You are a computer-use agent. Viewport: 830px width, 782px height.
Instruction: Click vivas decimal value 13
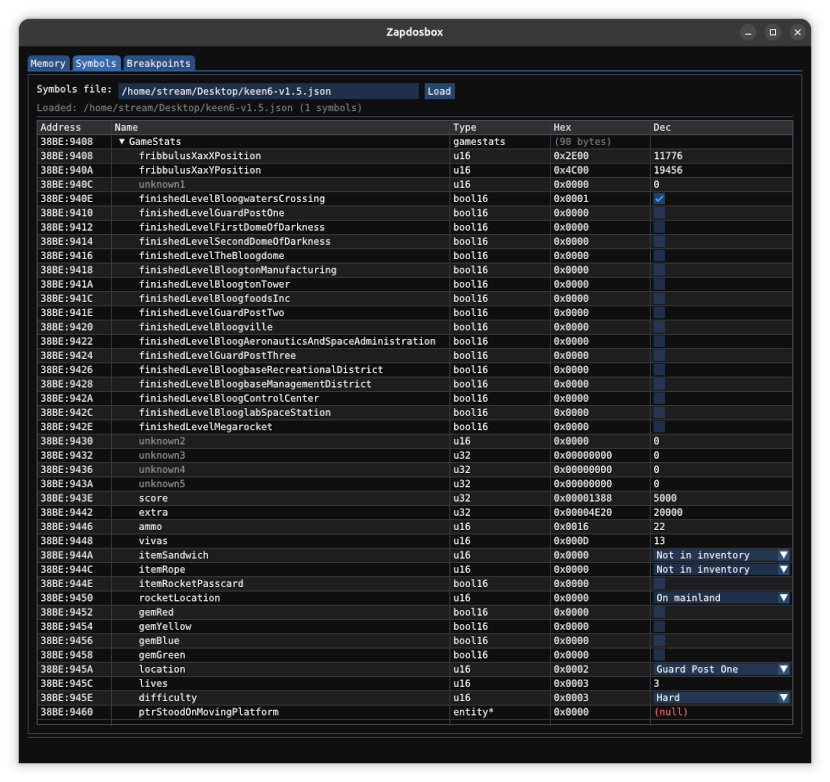tap(659, 541)
